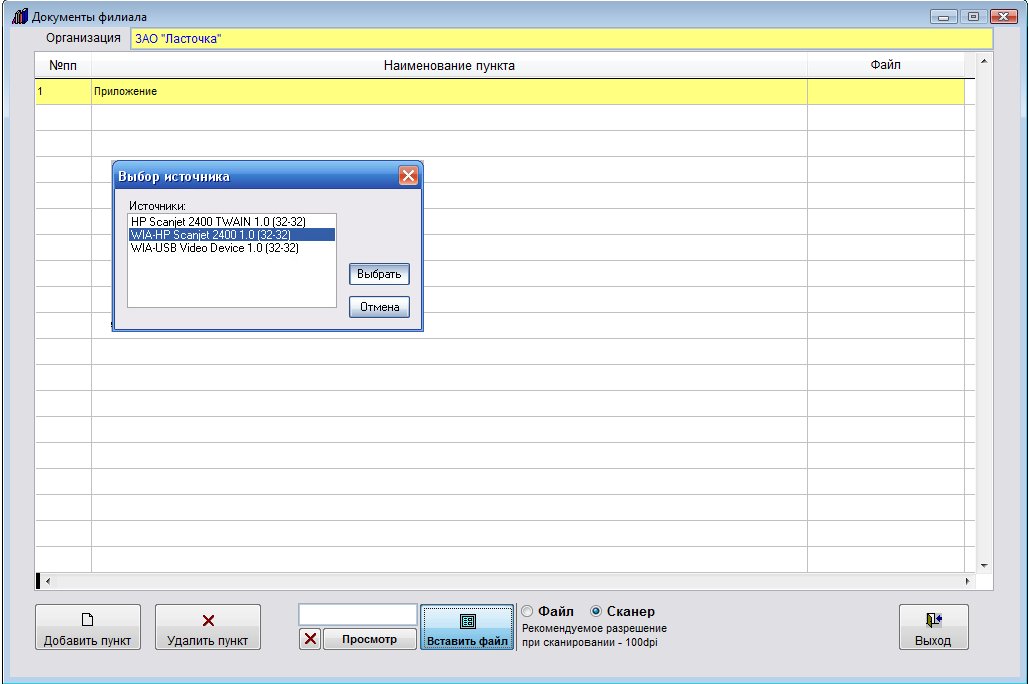The image size is (1029, 684).
Task: Click the Документы филиала window icon
Action: 20,16
